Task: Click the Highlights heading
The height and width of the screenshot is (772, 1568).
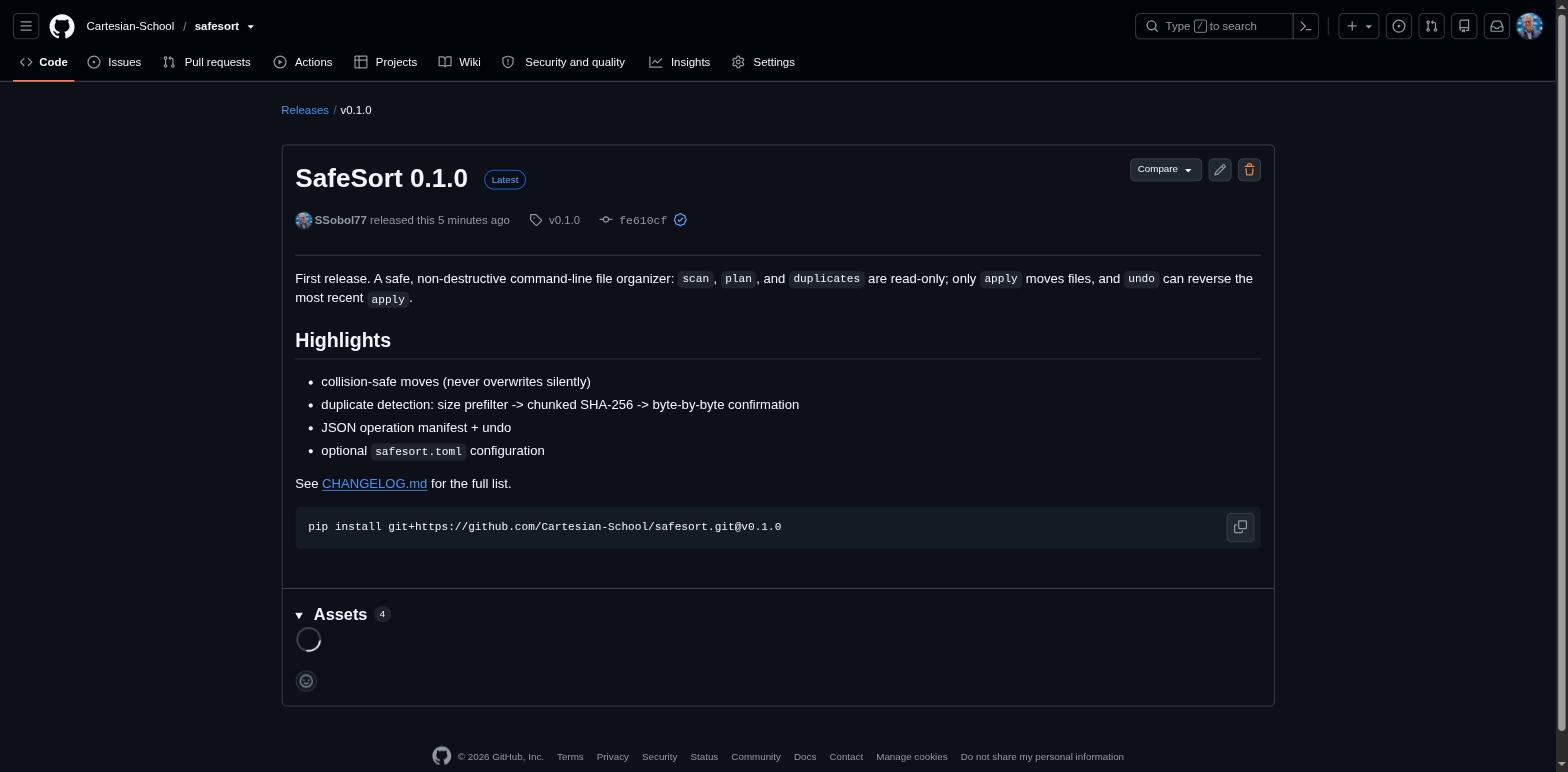Action: coord(343,340)
